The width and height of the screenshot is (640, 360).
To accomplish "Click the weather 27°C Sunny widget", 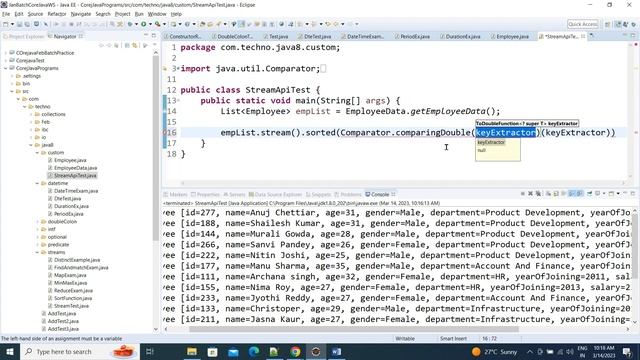I will pyautogui.click(x=494, y=351).
